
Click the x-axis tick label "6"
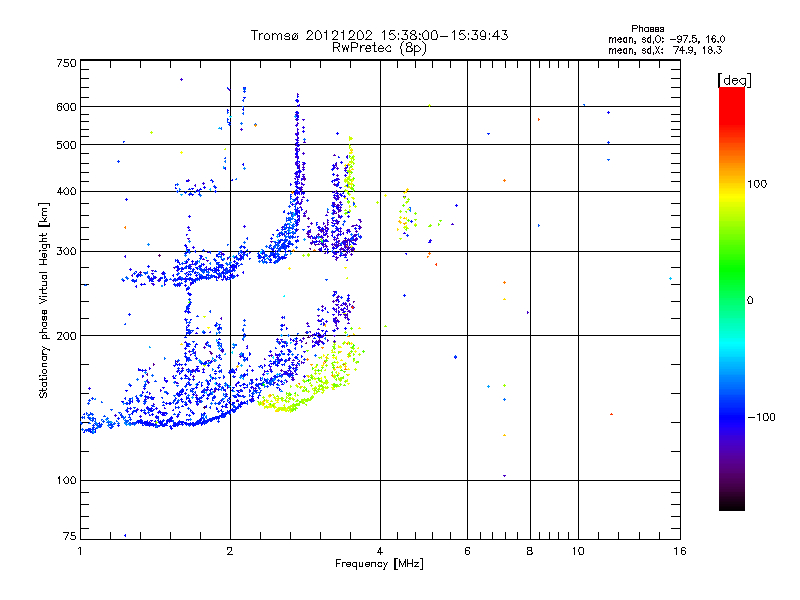pos(467,551)
